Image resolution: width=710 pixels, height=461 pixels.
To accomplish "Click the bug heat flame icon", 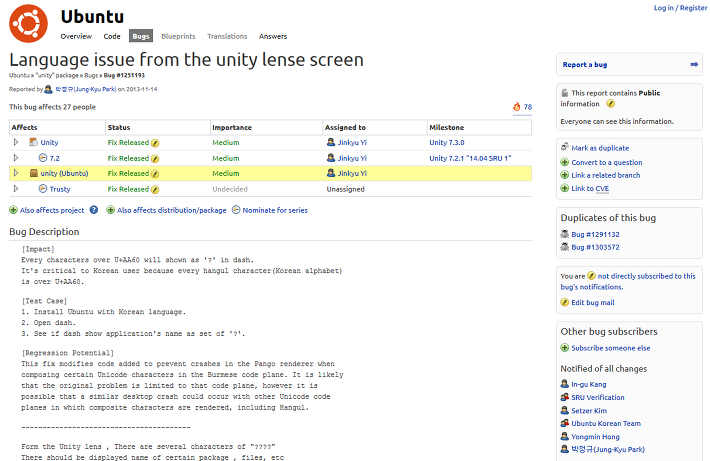I will click(x=517, y=107).
